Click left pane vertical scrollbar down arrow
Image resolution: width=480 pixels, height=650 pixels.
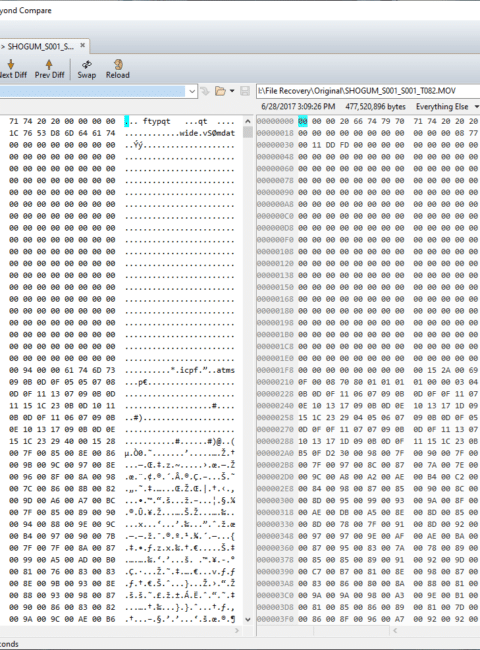248,620
